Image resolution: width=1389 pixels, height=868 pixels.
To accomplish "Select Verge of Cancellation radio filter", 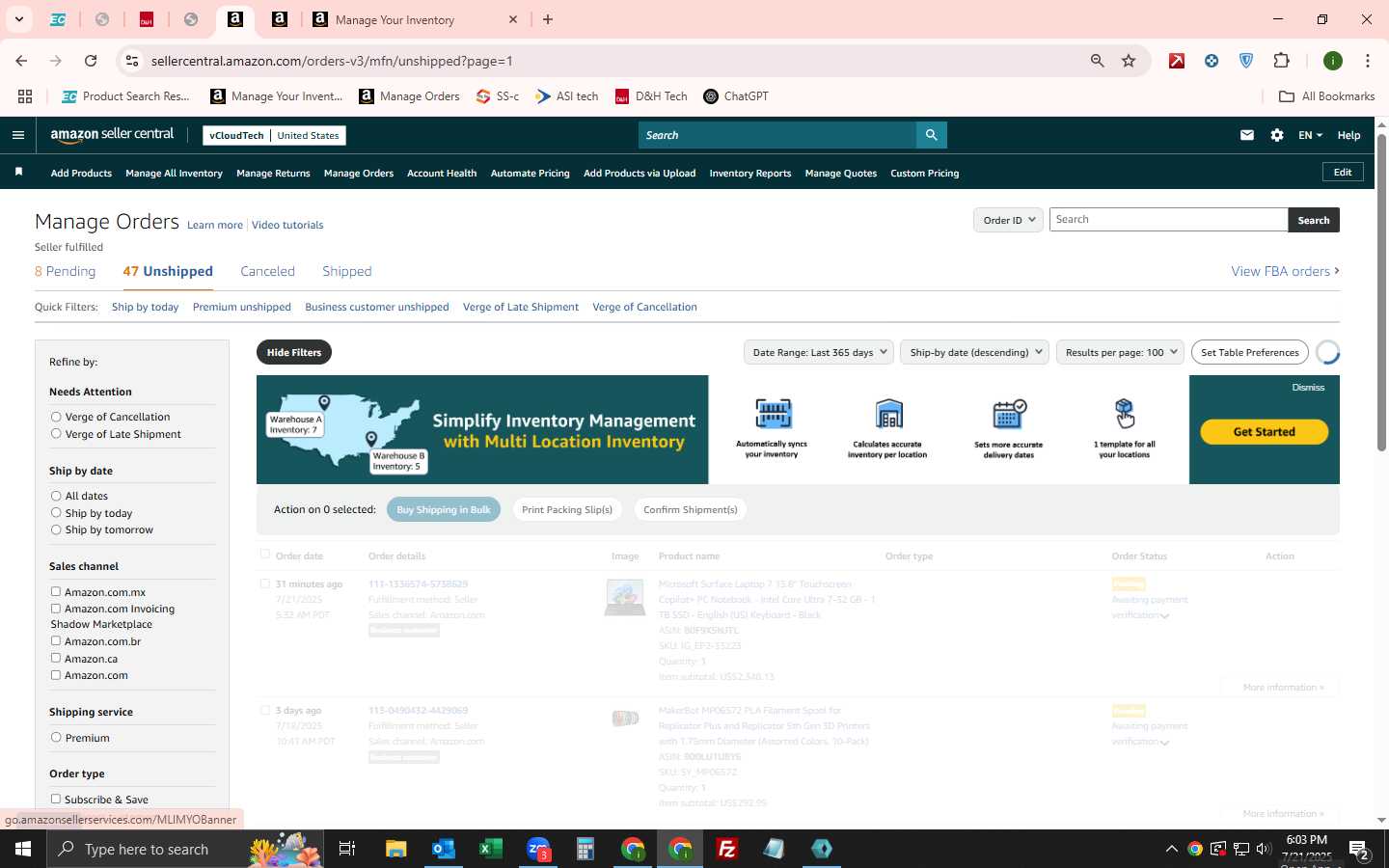I will [x=56, y=417].
